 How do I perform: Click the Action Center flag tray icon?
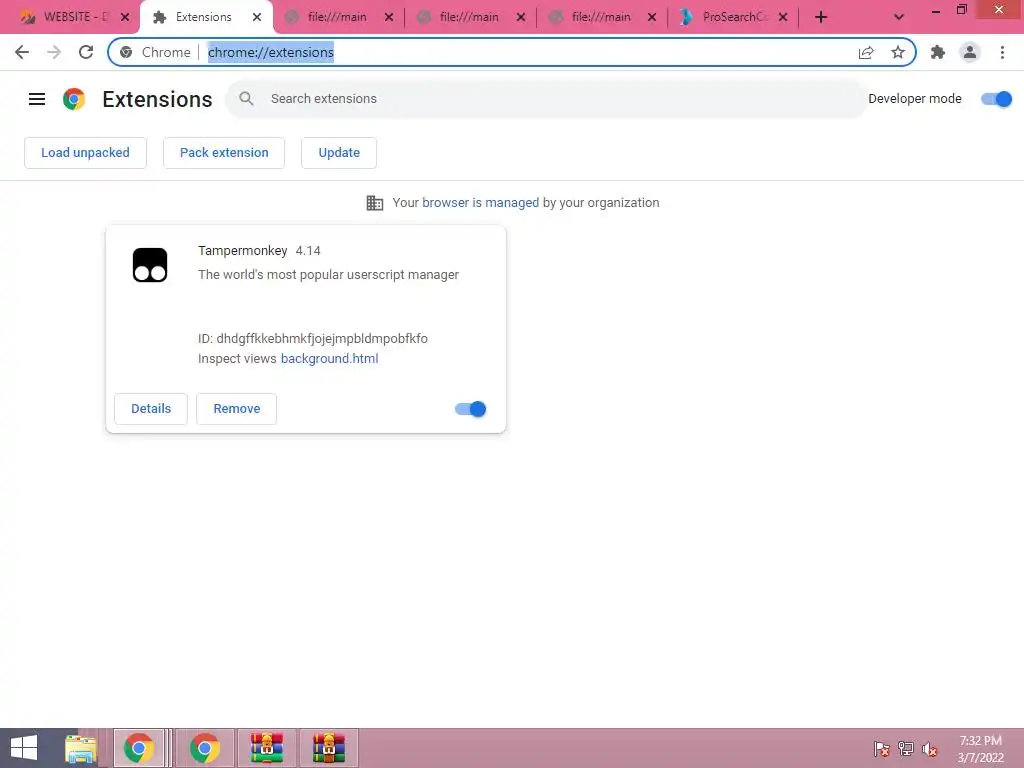pyautogui.click(x=881, y=748)
